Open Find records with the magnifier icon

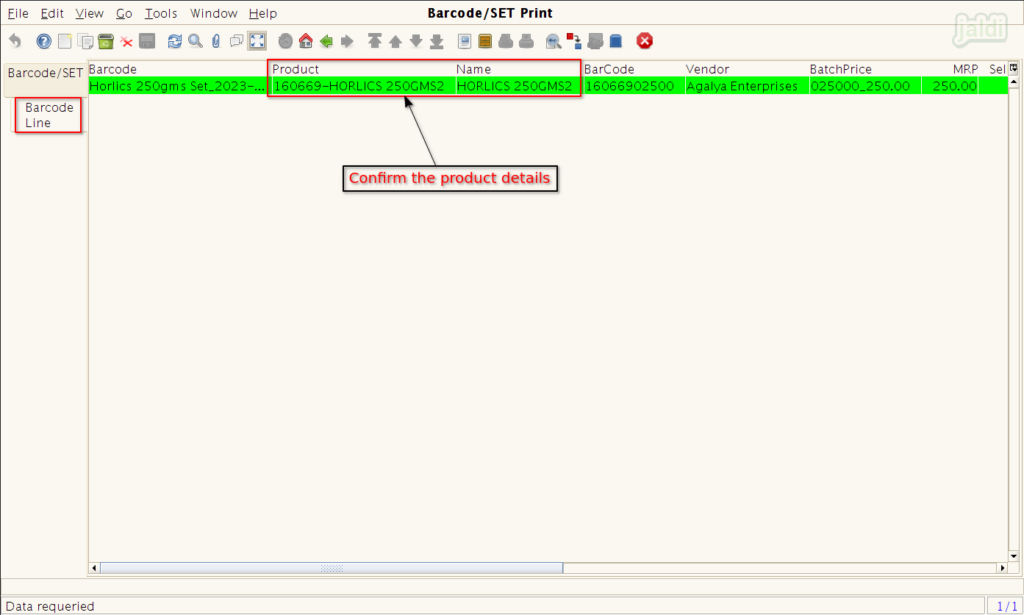[x=195, y=41]
